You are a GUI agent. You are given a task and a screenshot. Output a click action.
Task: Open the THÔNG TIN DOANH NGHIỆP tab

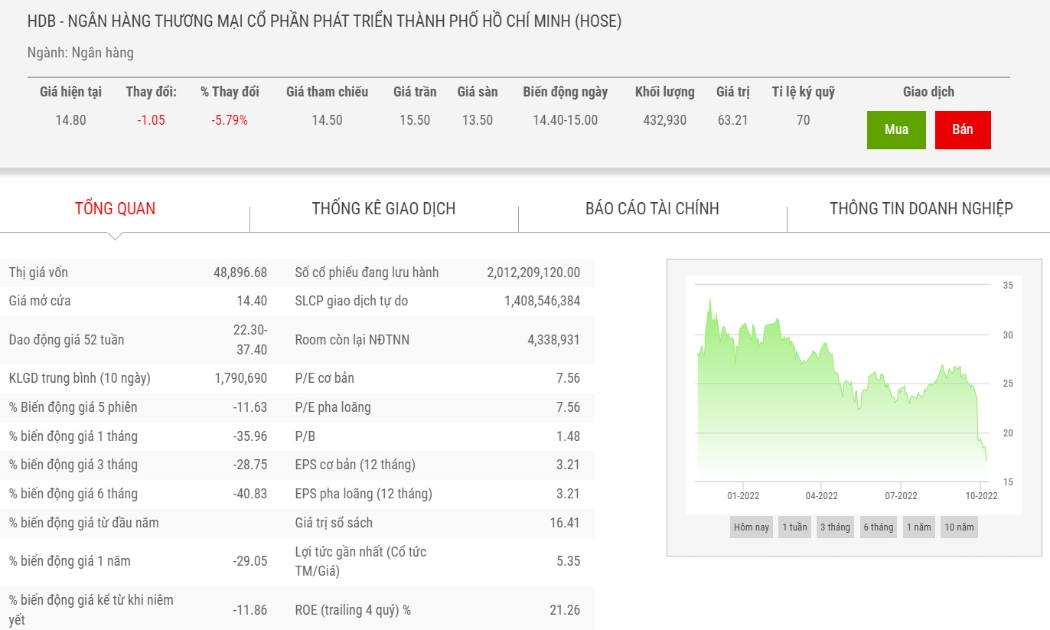[x=921, y=208]
